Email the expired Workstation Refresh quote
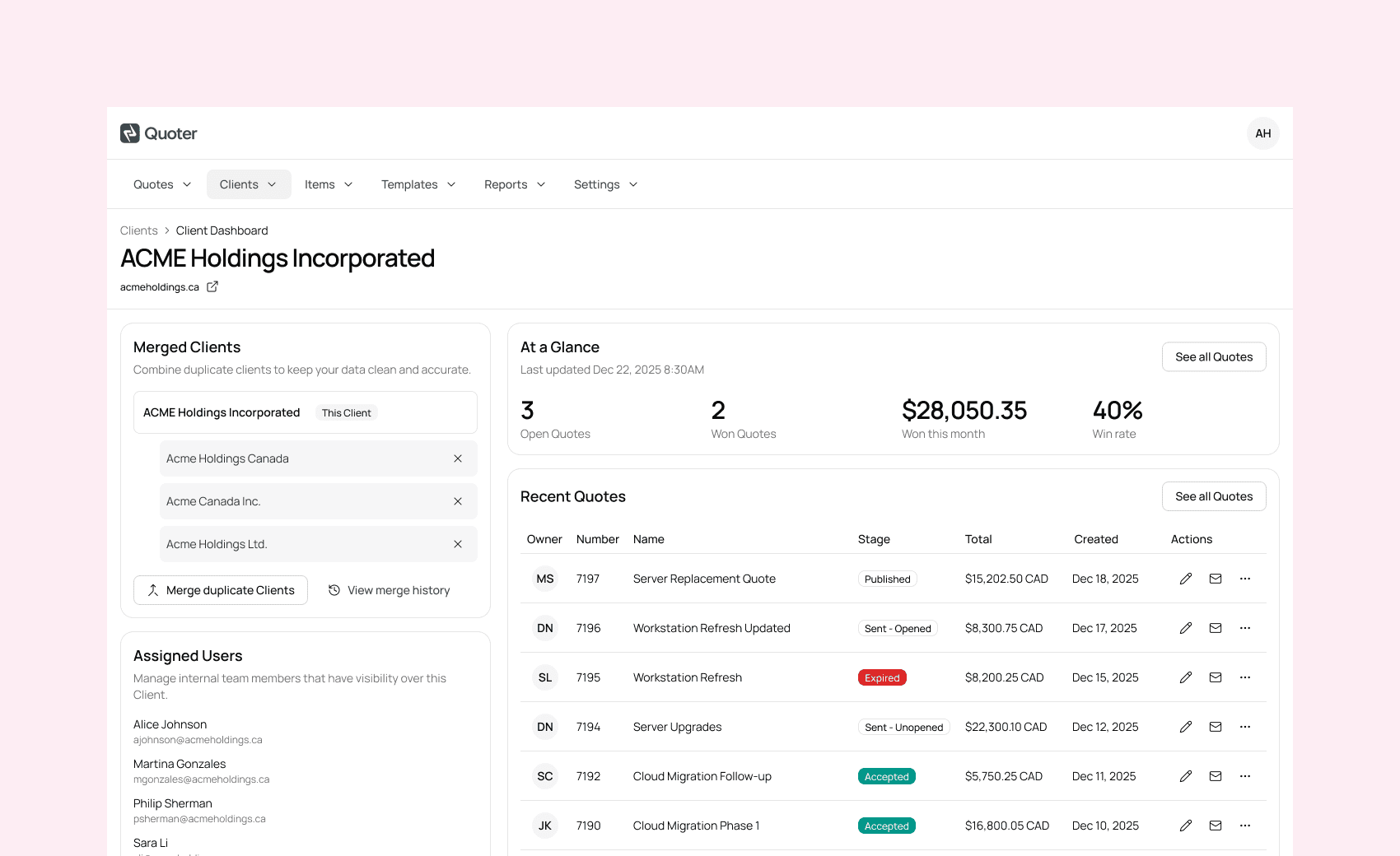The height and width of the screenshot is (856, 1400). click(1216, 677)
